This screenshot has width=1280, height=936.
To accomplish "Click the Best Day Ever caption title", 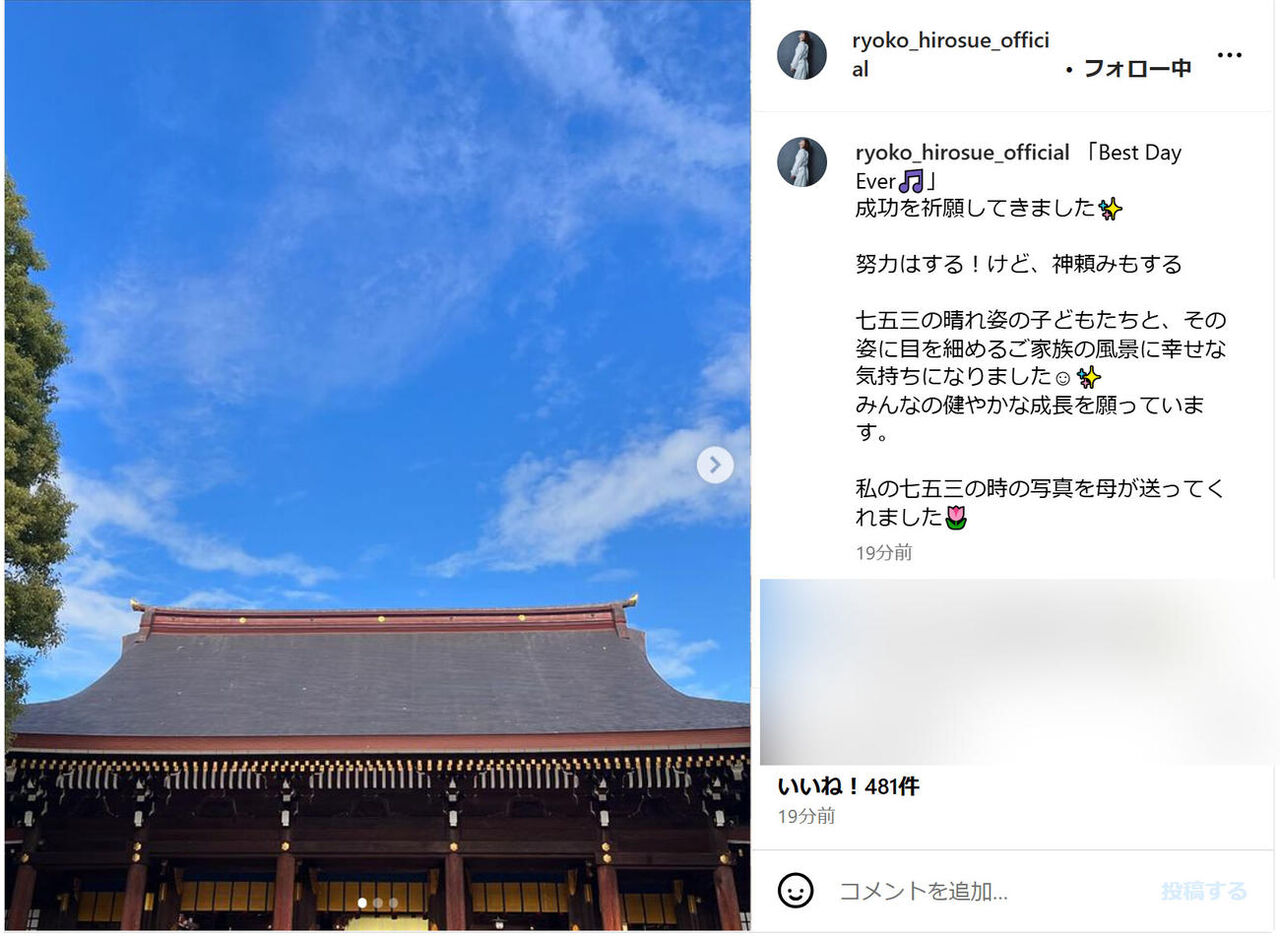I will [x=1019, y=167].
